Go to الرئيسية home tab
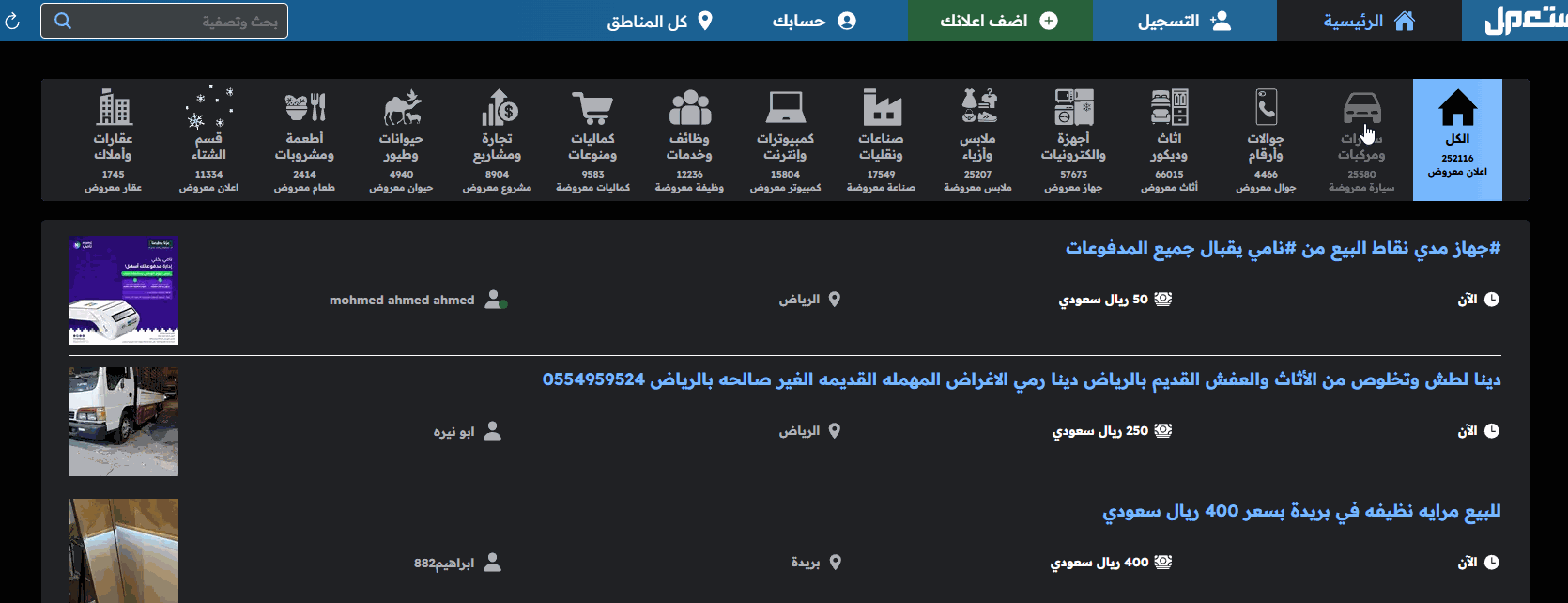 (x=1369, y=21)
